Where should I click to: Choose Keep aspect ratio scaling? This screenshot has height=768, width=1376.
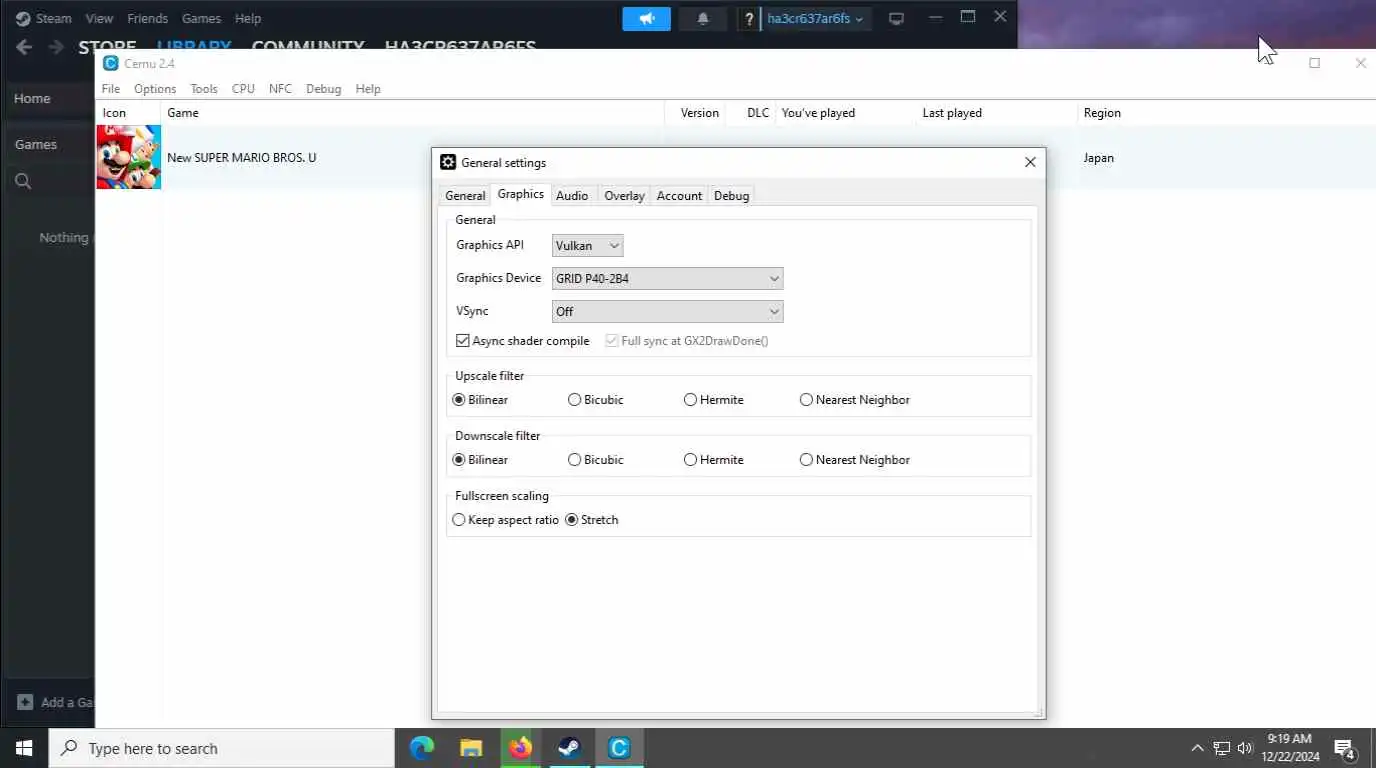pos(459,520)
